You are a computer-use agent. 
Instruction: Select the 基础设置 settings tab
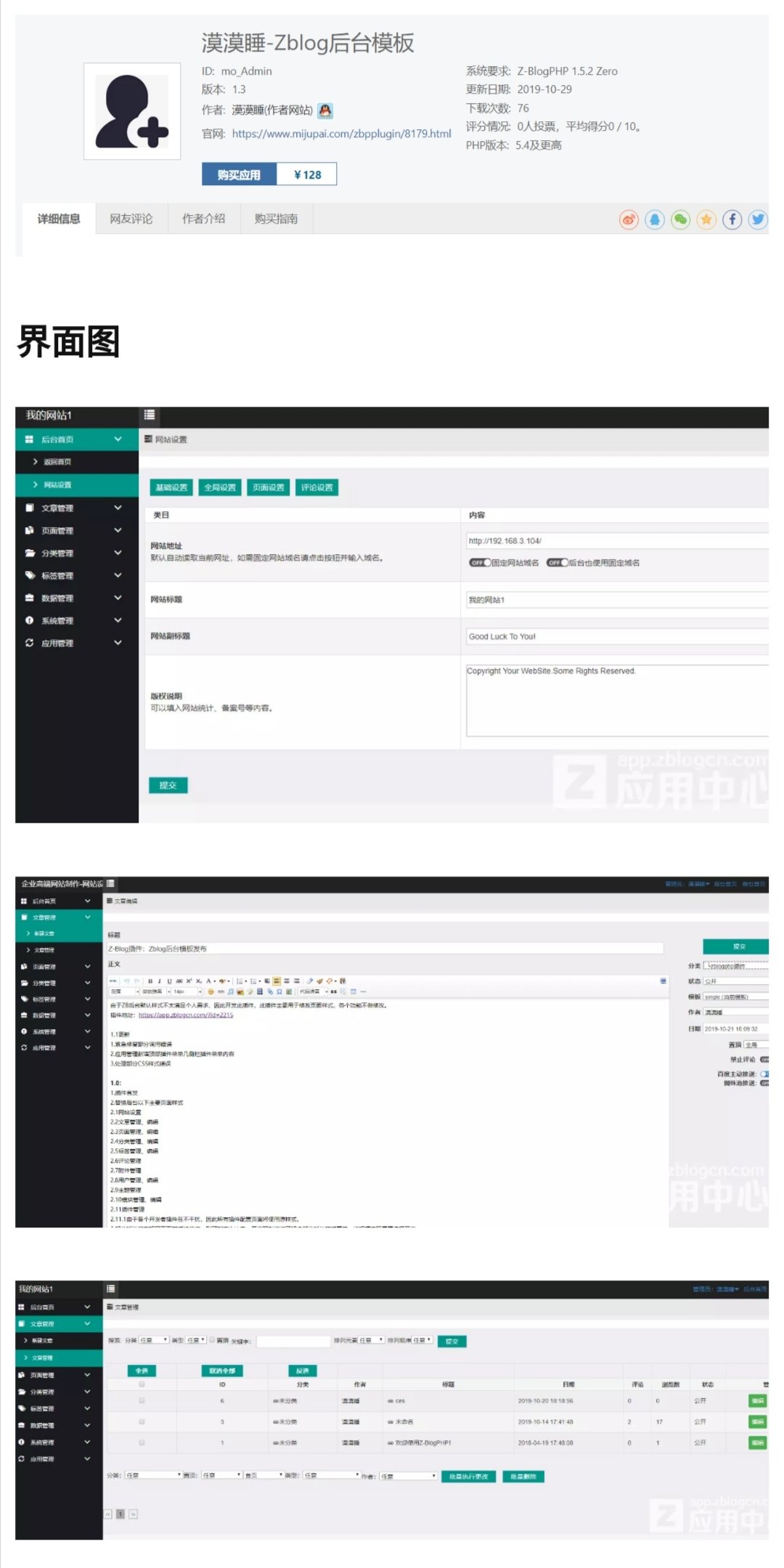171,487
